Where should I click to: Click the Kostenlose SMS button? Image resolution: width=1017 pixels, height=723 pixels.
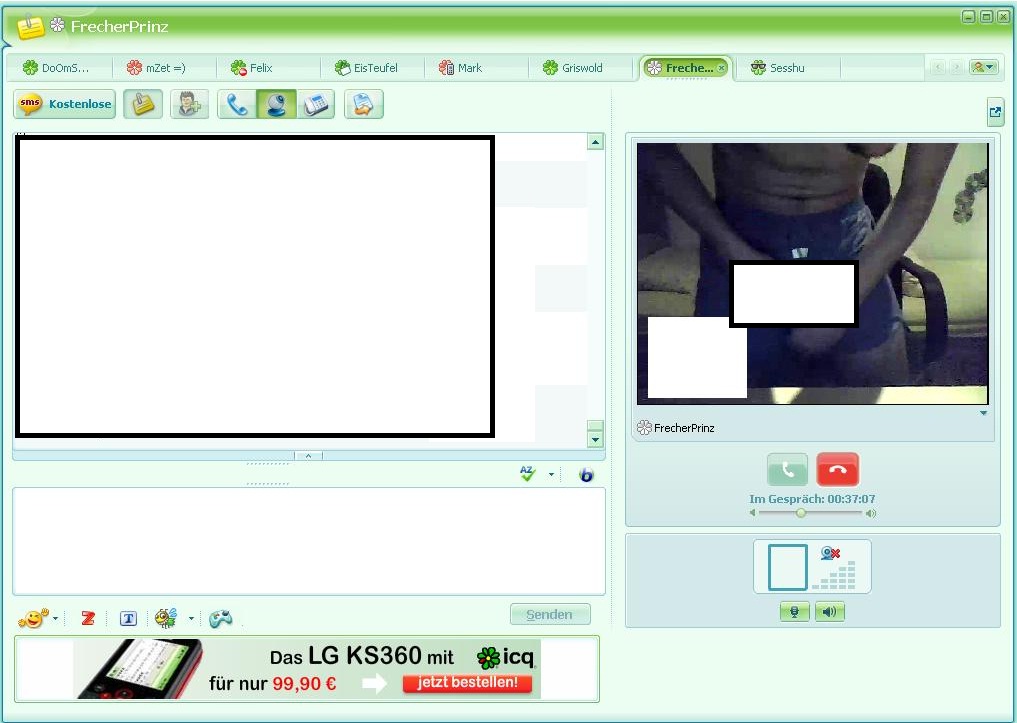point(65,104)
